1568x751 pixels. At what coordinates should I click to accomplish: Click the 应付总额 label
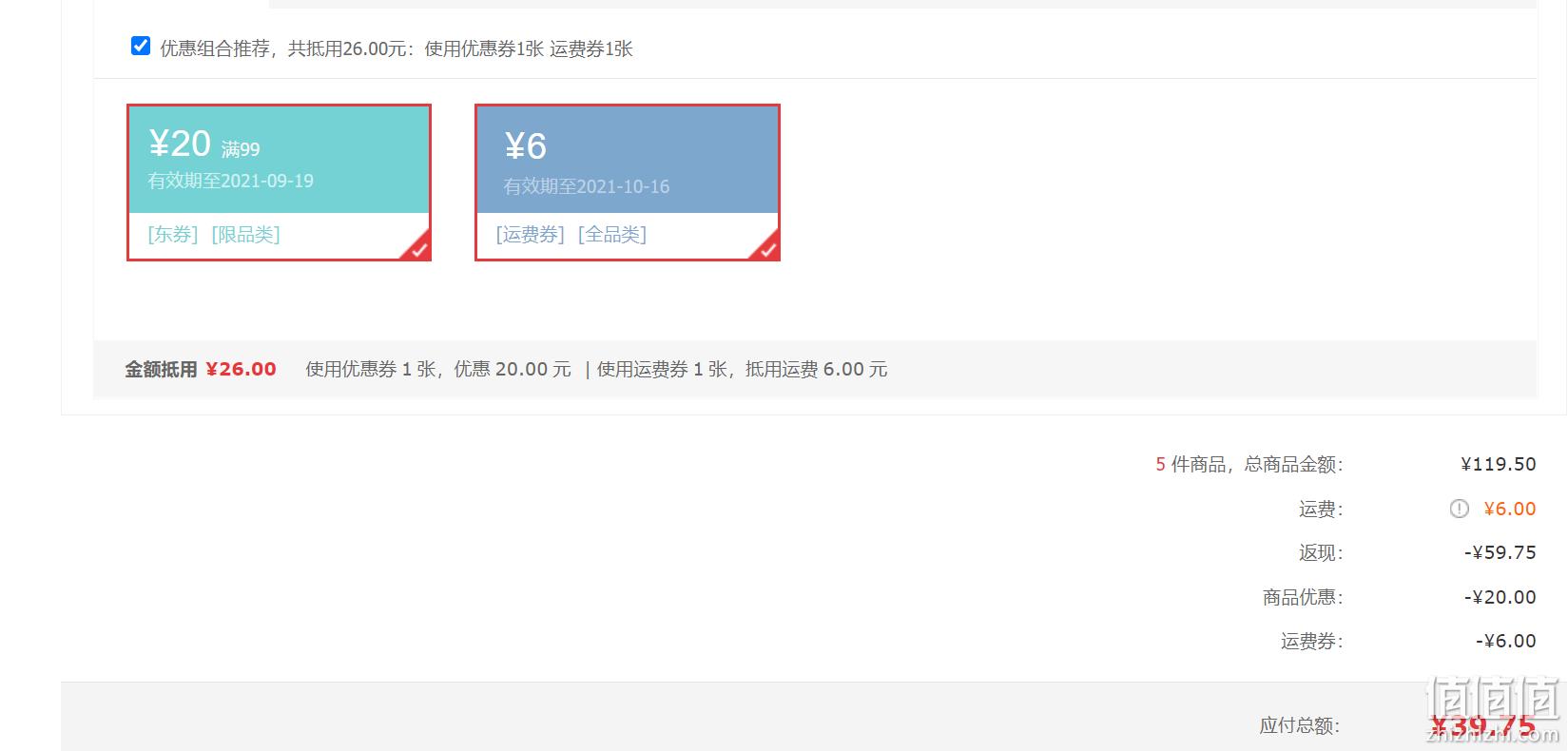[x=1300, y=726]
